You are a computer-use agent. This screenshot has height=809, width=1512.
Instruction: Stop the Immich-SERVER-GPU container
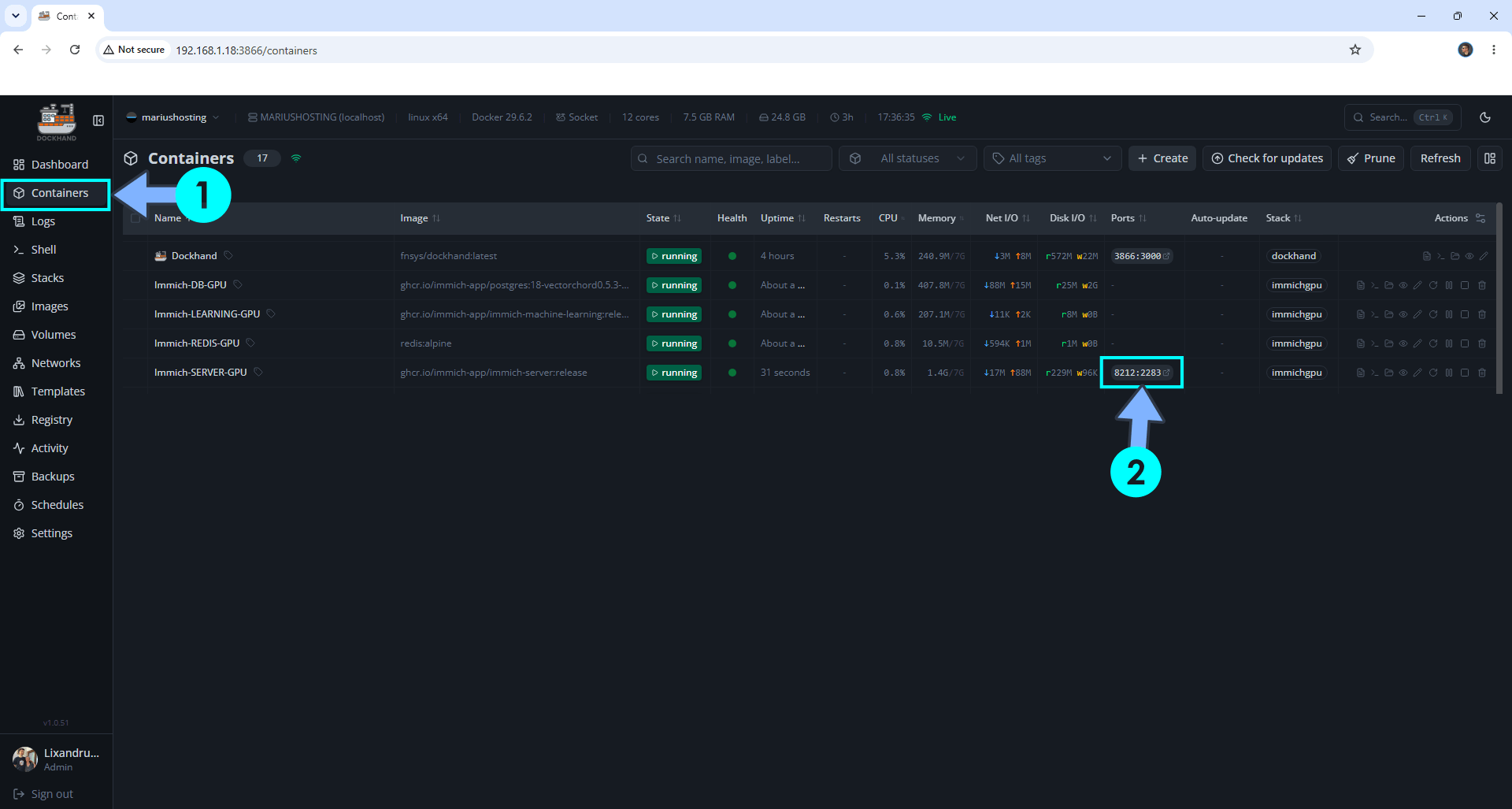pos(1465,373)
